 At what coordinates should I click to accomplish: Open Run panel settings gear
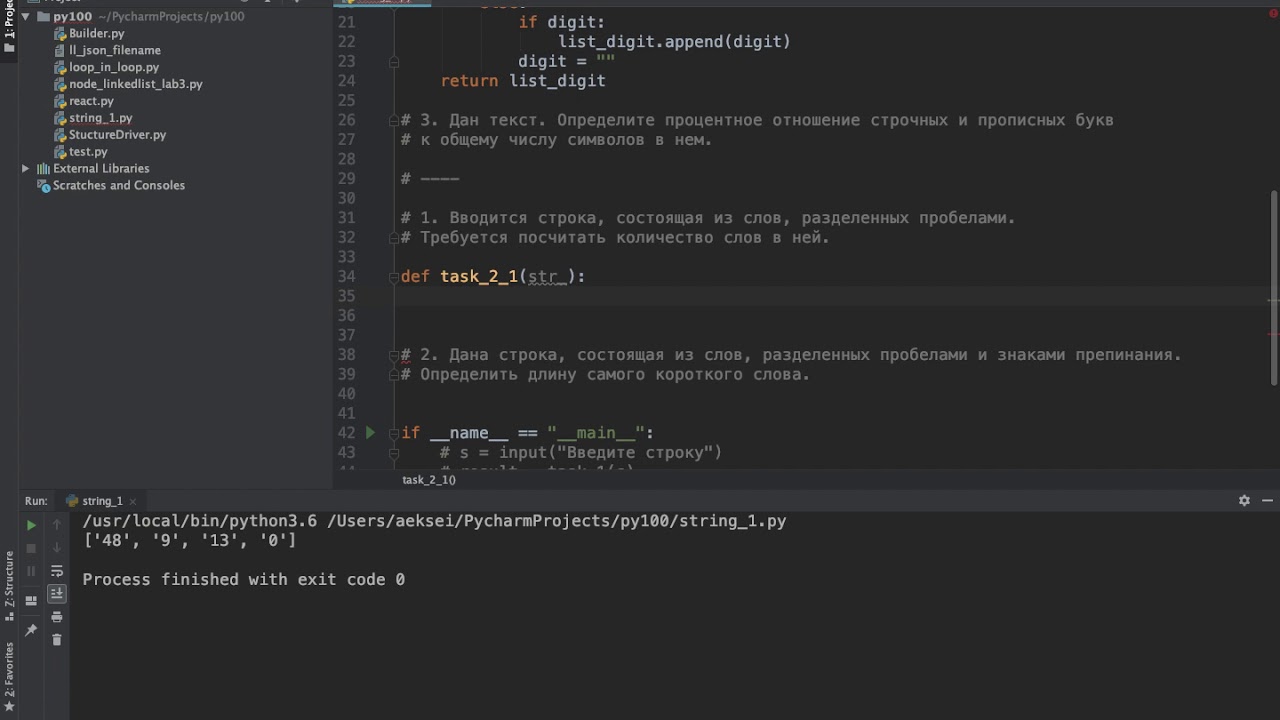[x=1244, y=501]
